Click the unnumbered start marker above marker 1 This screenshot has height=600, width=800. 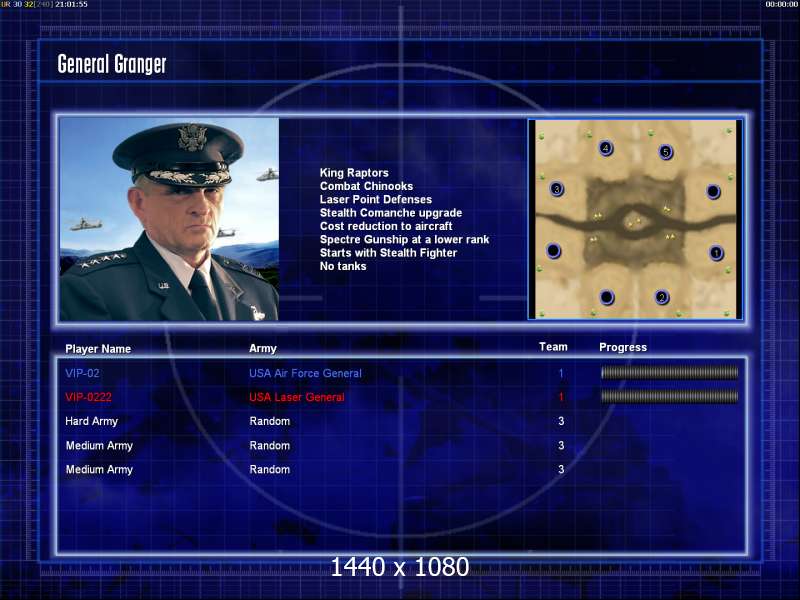pos(713,192)
